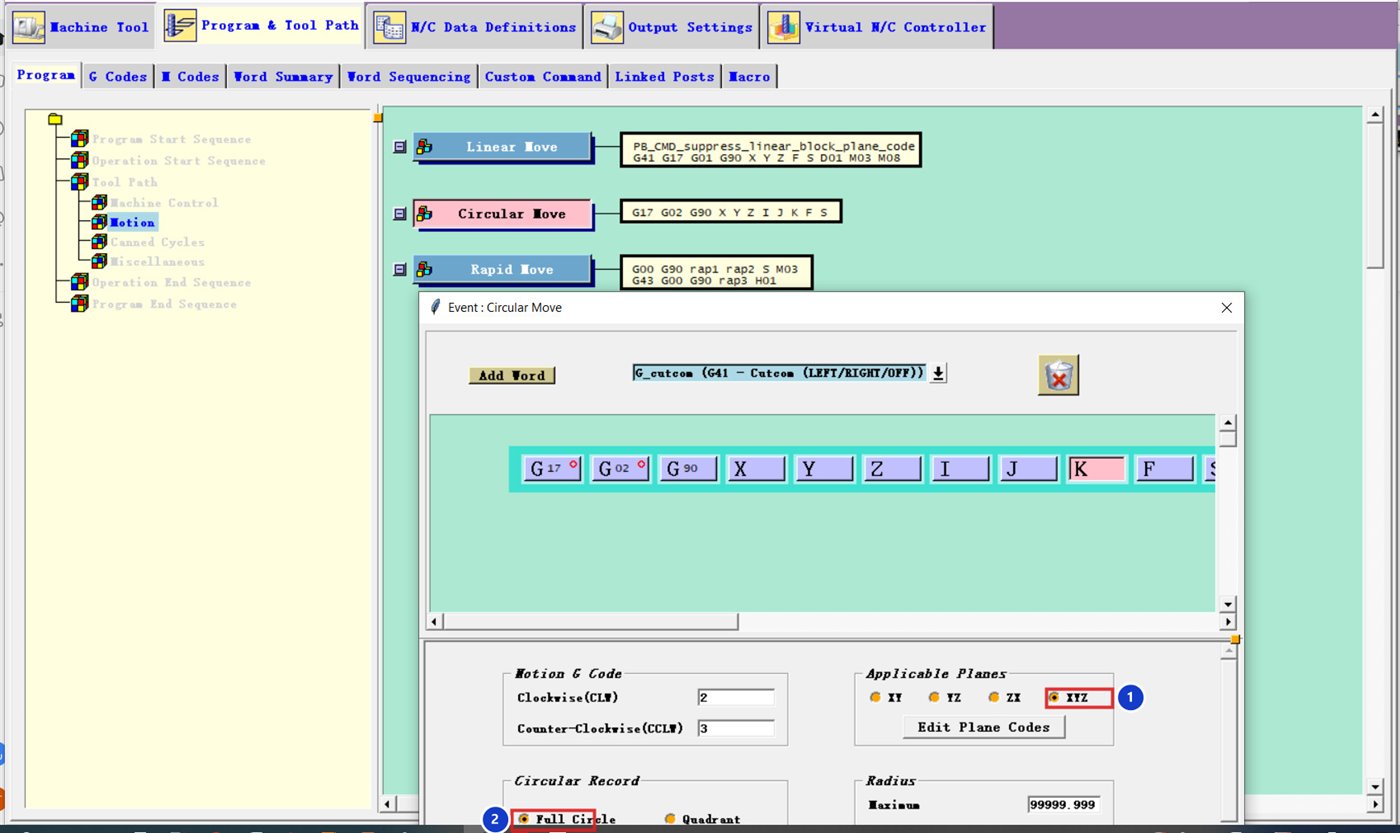Viewport: 1400px width, 833px height.
Task: Select Miscellaneous tree node
Action: 157,261
